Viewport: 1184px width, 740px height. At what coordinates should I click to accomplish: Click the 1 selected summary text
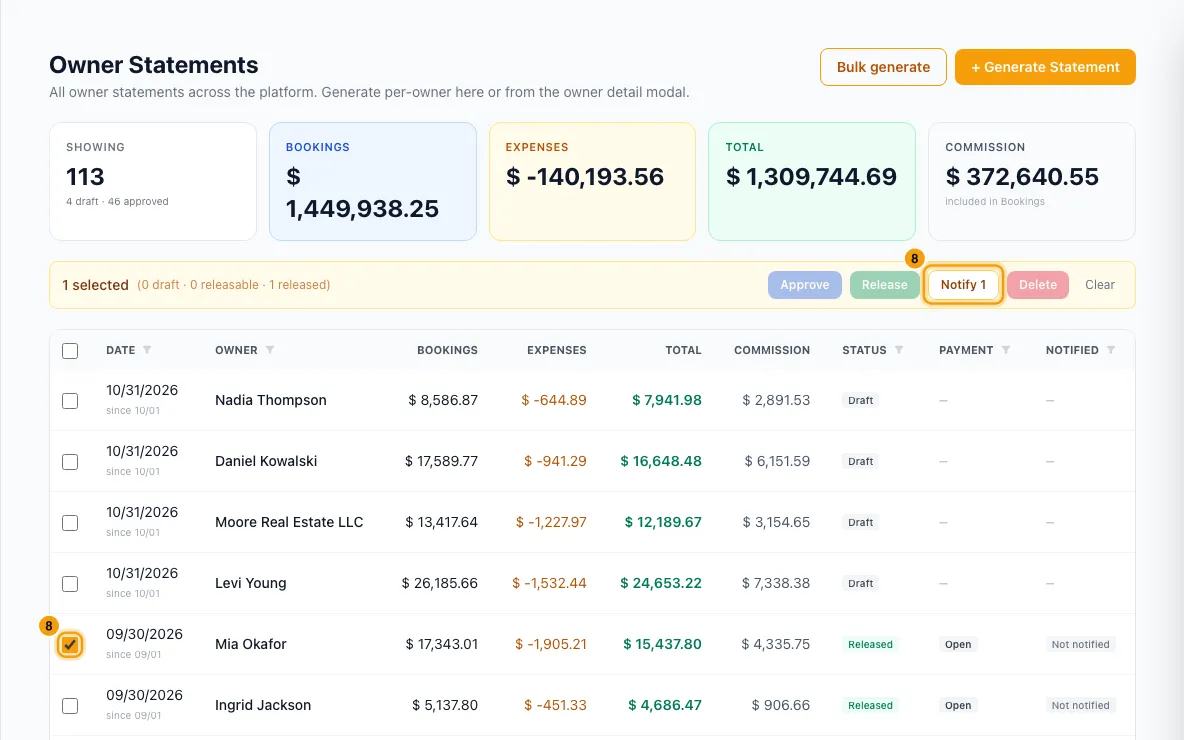click(x=95, y=285)
